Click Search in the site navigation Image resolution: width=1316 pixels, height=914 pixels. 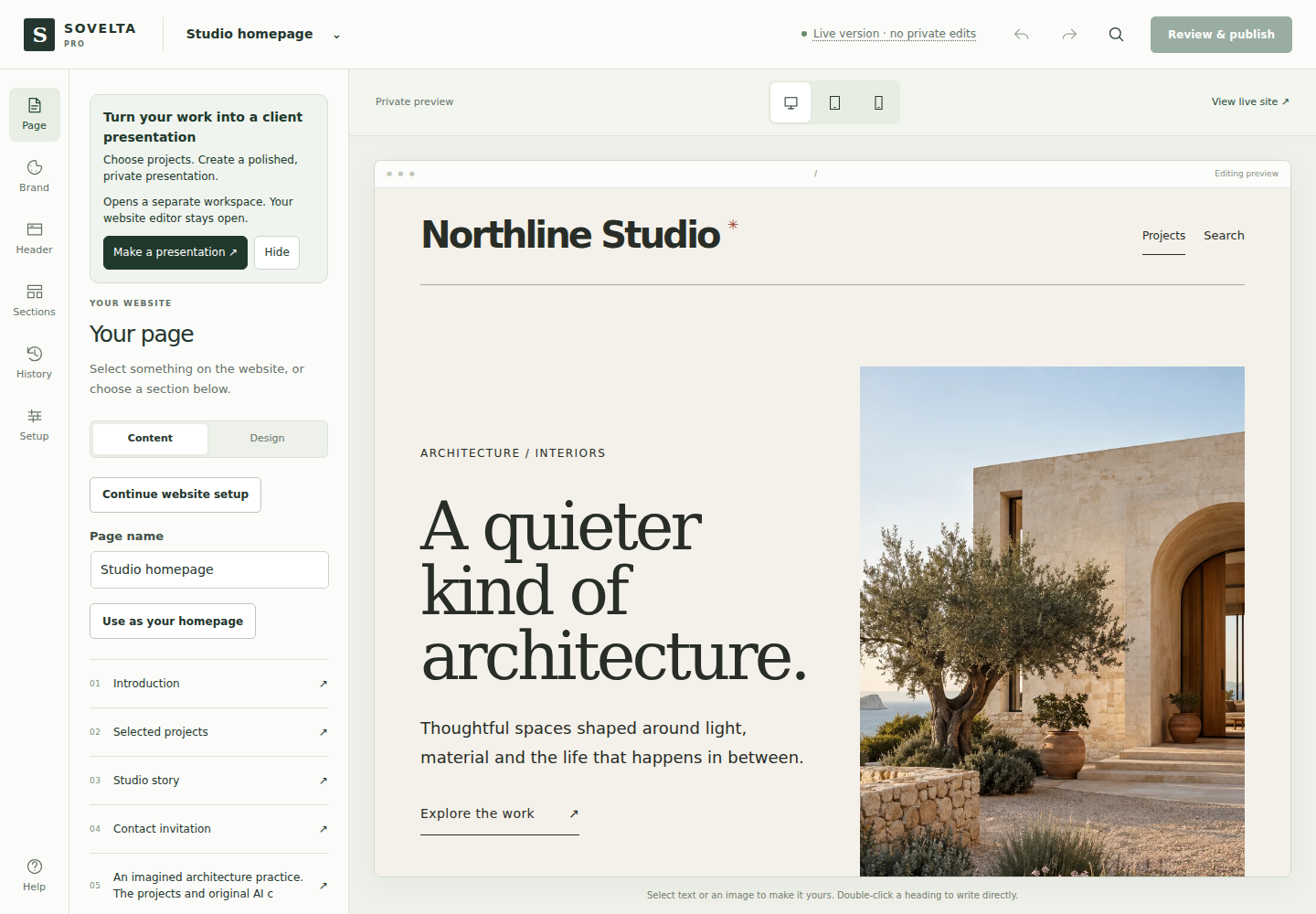click(x=1224, y=236)
